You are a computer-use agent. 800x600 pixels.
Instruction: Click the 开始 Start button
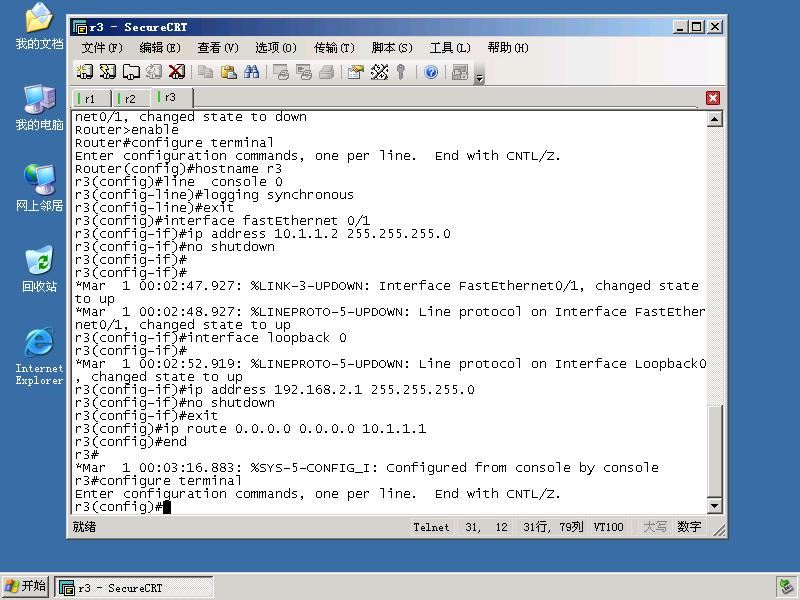[26, 586]
